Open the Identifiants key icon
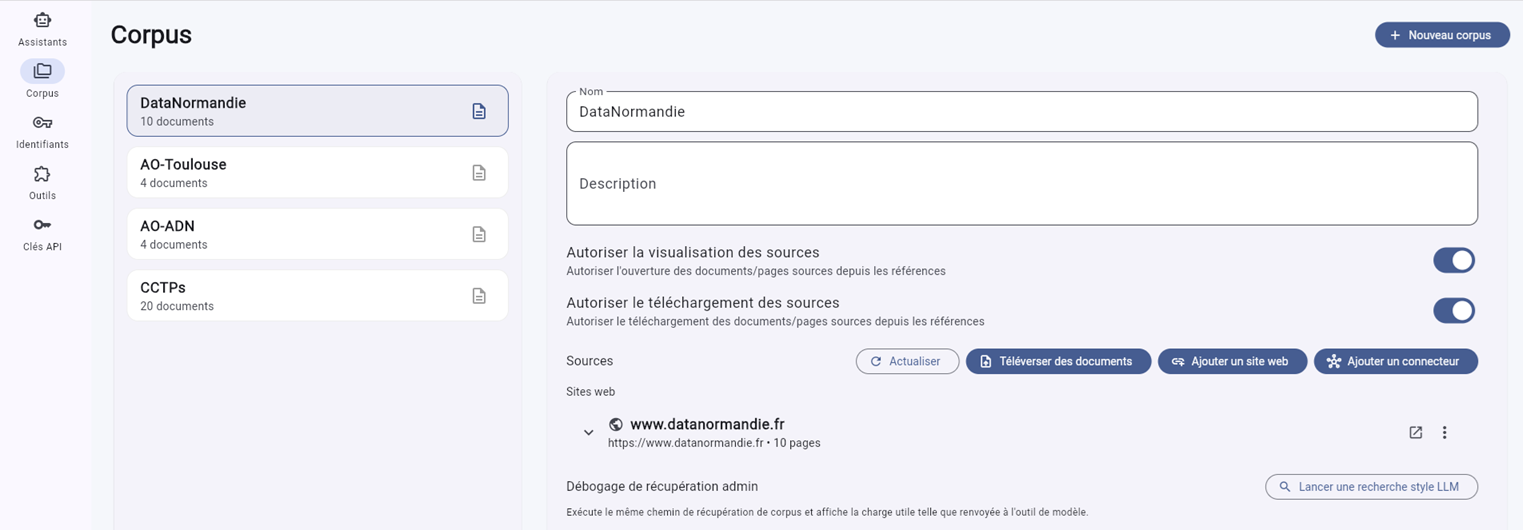 click(42, 122)
